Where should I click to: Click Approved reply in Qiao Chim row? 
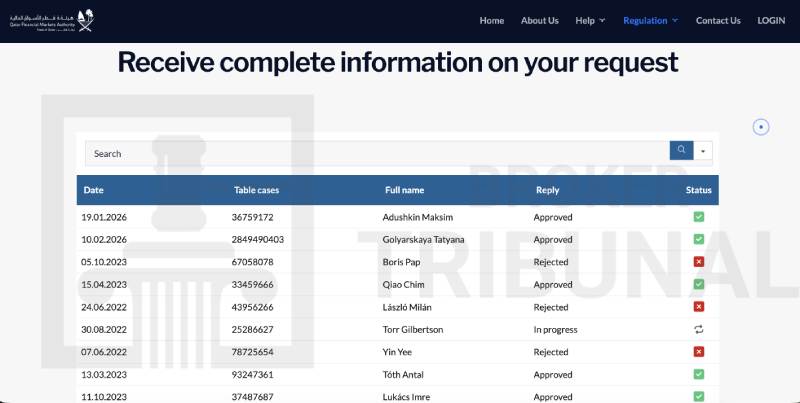[553, 285]
